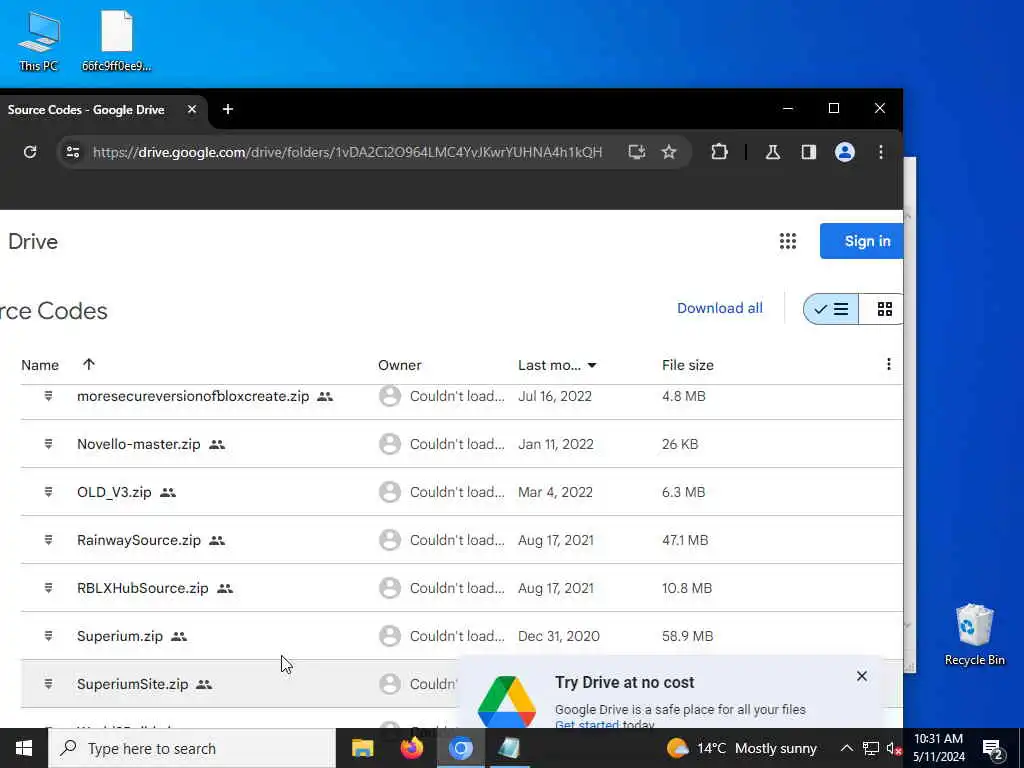Open the Extensions puzzle icon
This screenshot has height=768, width=1024.
(719, 152)
